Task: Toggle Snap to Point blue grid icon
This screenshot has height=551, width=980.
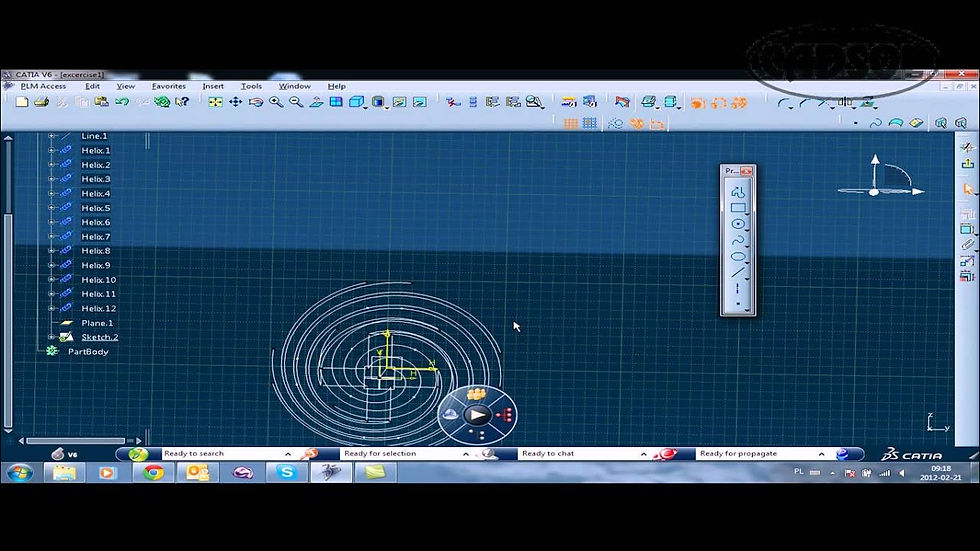Action: pyautogui.click(x=589, y=124)
